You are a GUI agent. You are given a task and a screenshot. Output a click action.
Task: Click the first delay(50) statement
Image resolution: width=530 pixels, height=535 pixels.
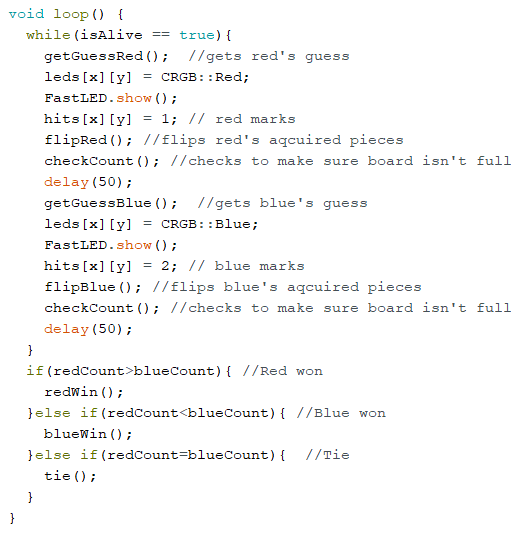pyautogui.click(x=88, y=182)
